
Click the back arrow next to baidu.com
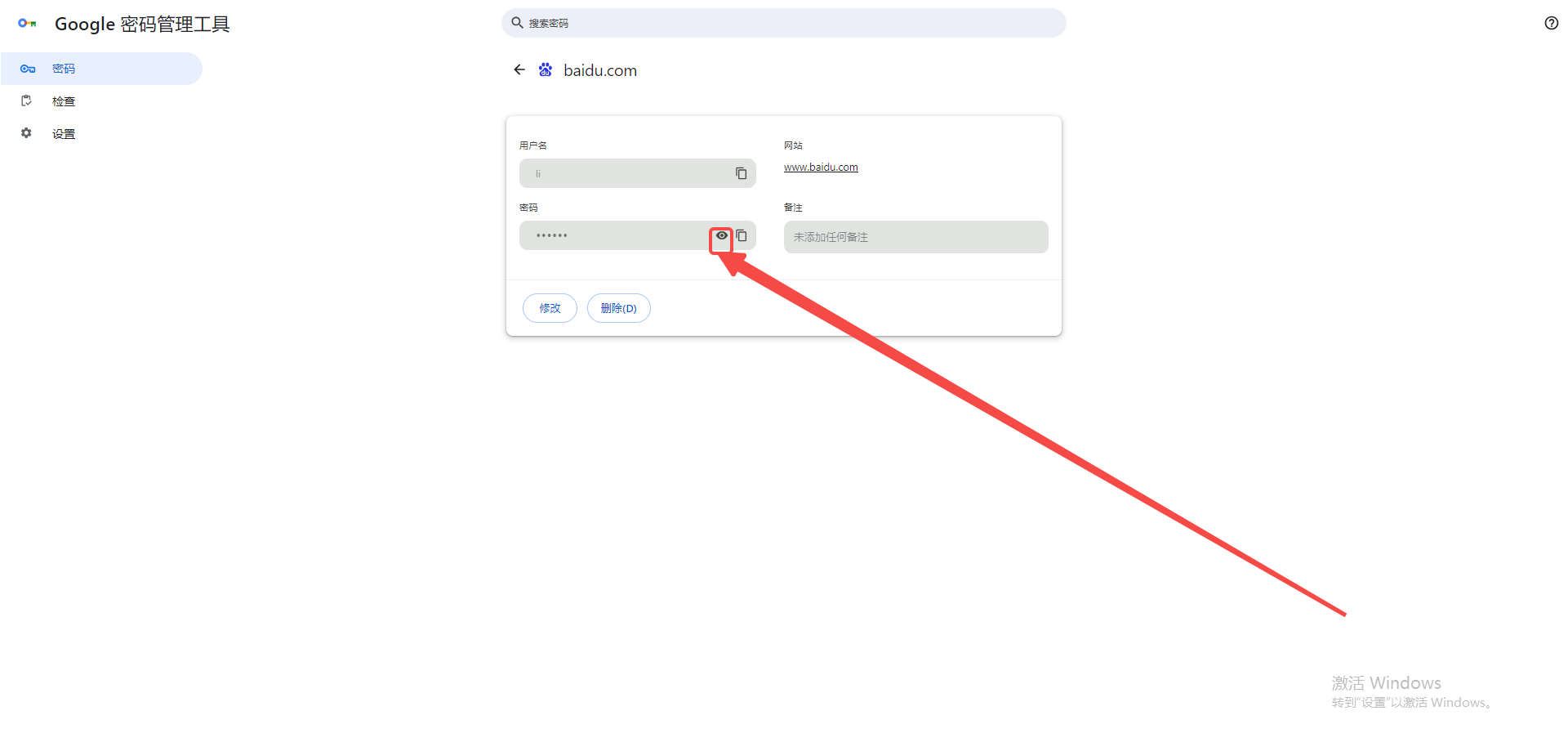pyautogui.click(x=519, y=70)
